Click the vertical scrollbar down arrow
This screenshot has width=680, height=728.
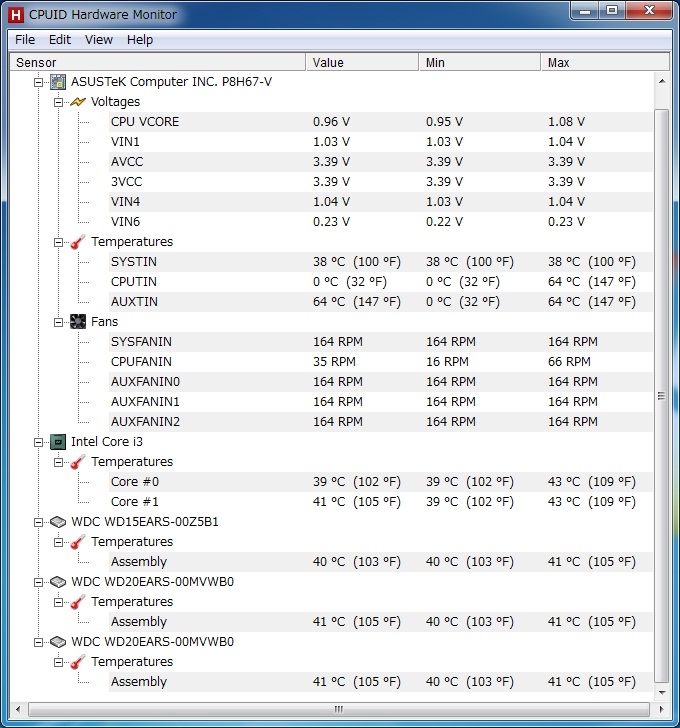(x=662, y=693)
